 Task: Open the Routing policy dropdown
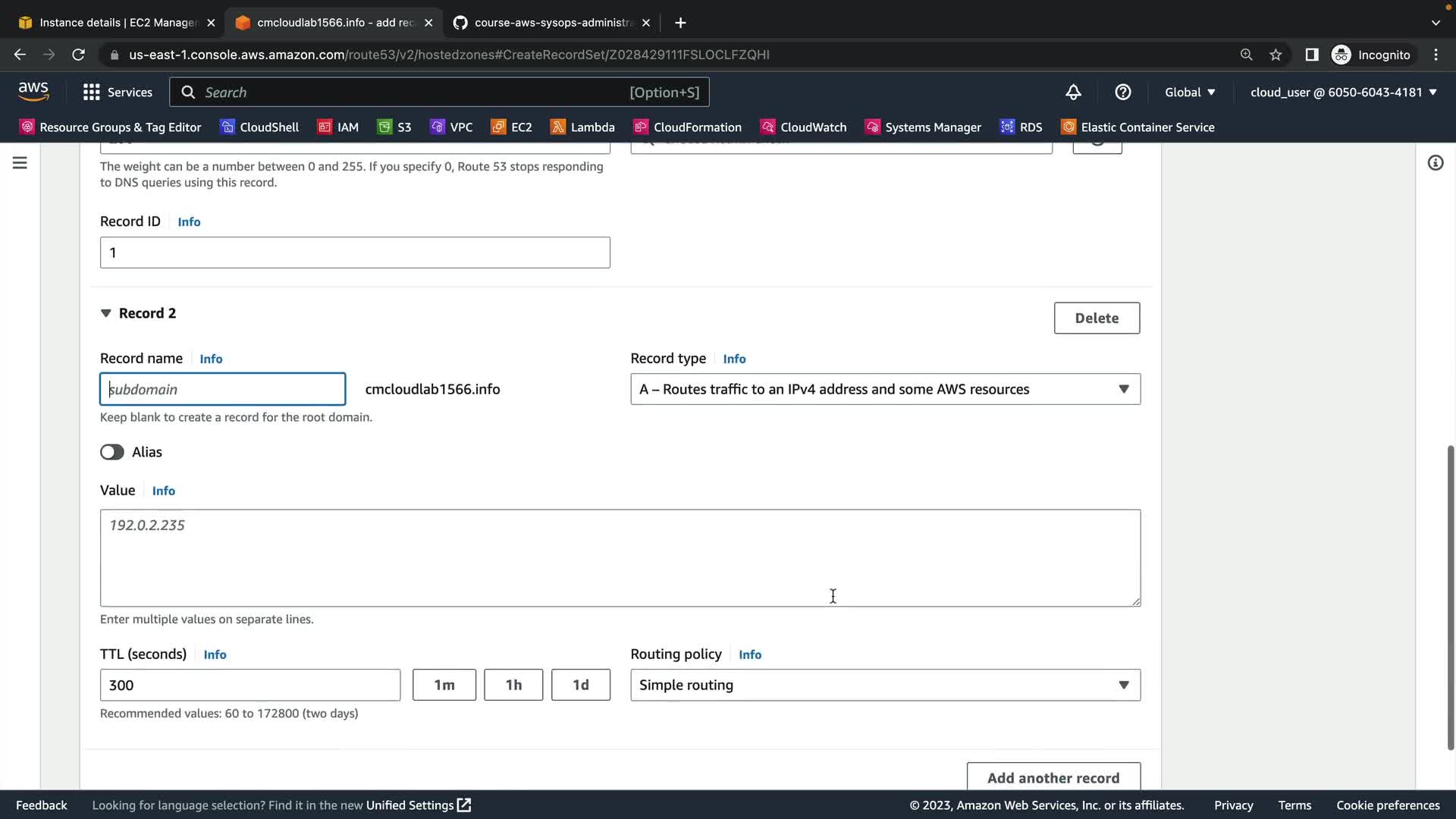[x=885, y=685]
